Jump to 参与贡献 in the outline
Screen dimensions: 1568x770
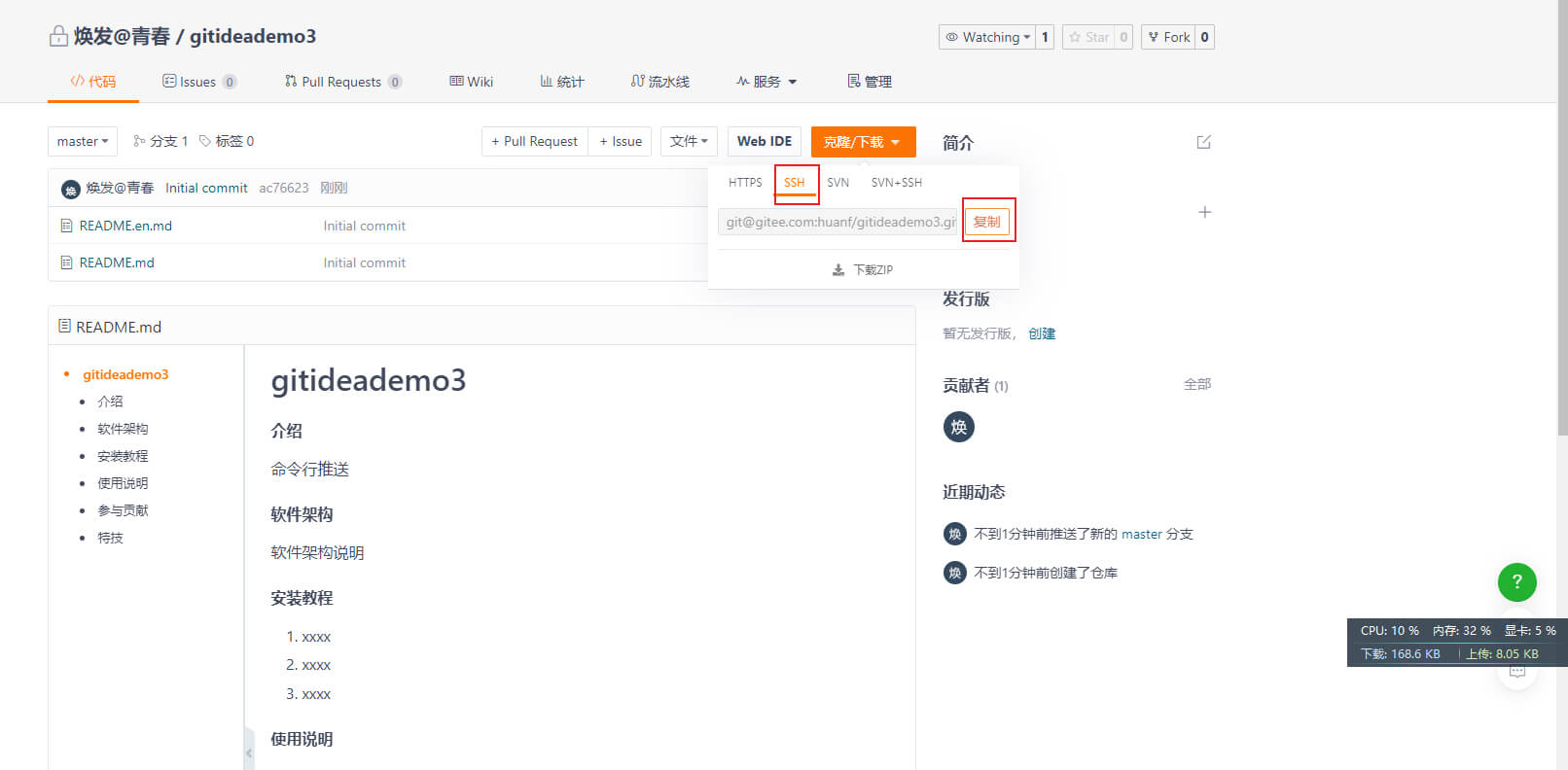point(123,510)
